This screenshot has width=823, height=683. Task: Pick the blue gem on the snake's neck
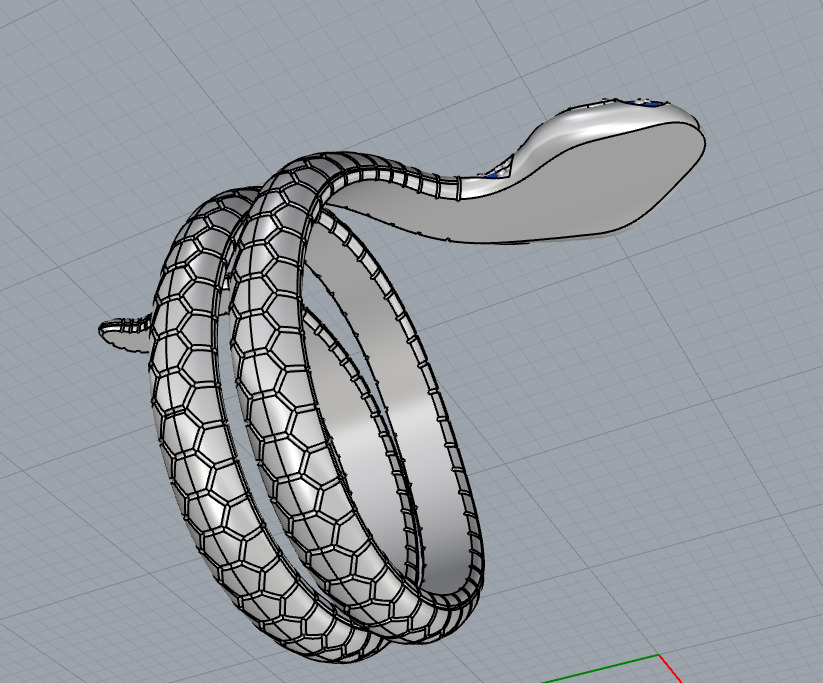tap(492, 175)
